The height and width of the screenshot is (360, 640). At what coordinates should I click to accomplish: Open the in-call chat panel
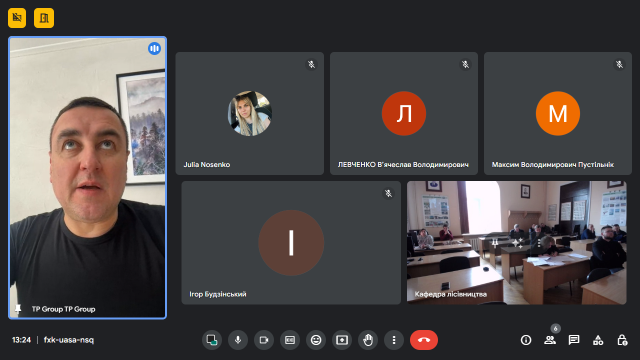click(574, 340)
